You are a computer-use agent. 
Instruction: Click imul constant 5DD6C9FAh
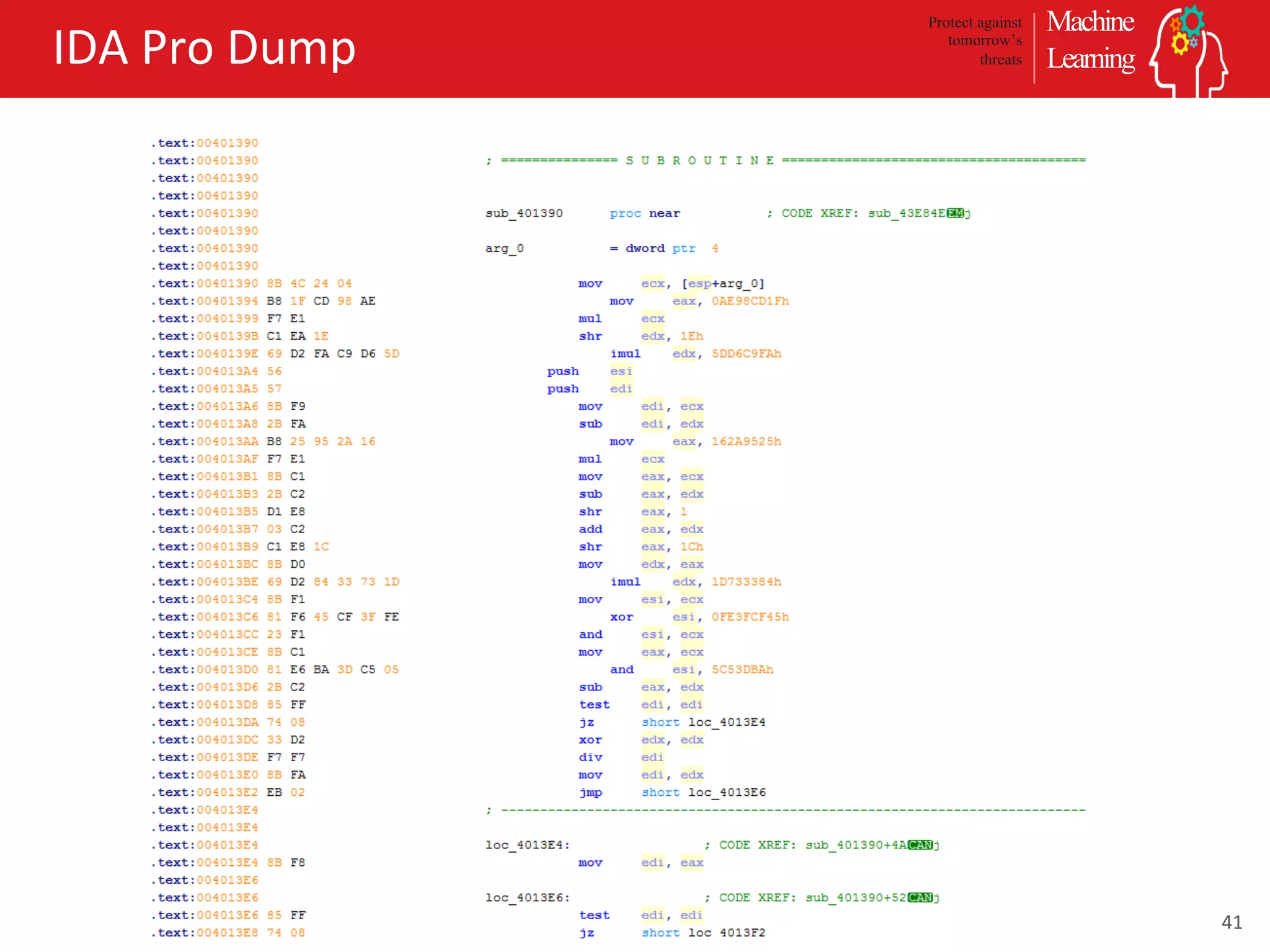746,354
